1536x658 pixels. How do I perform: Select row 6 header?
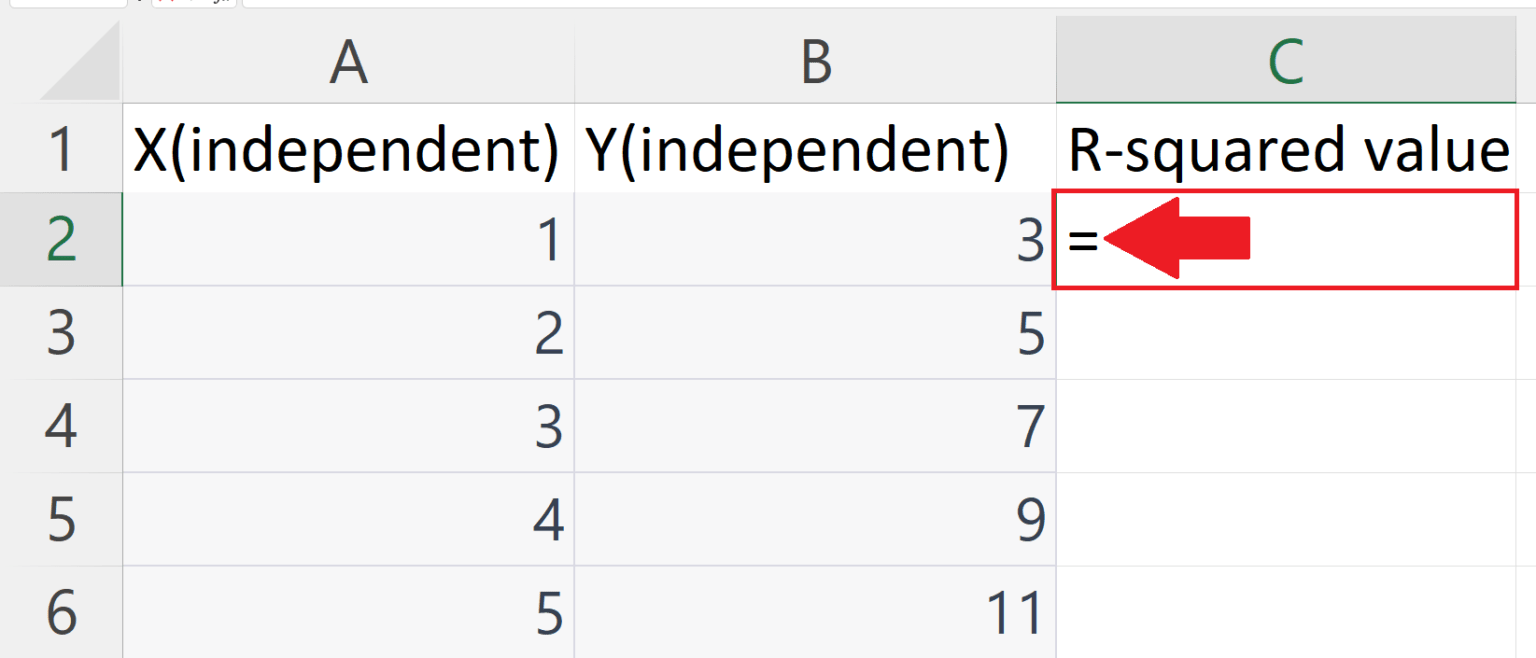60,610
